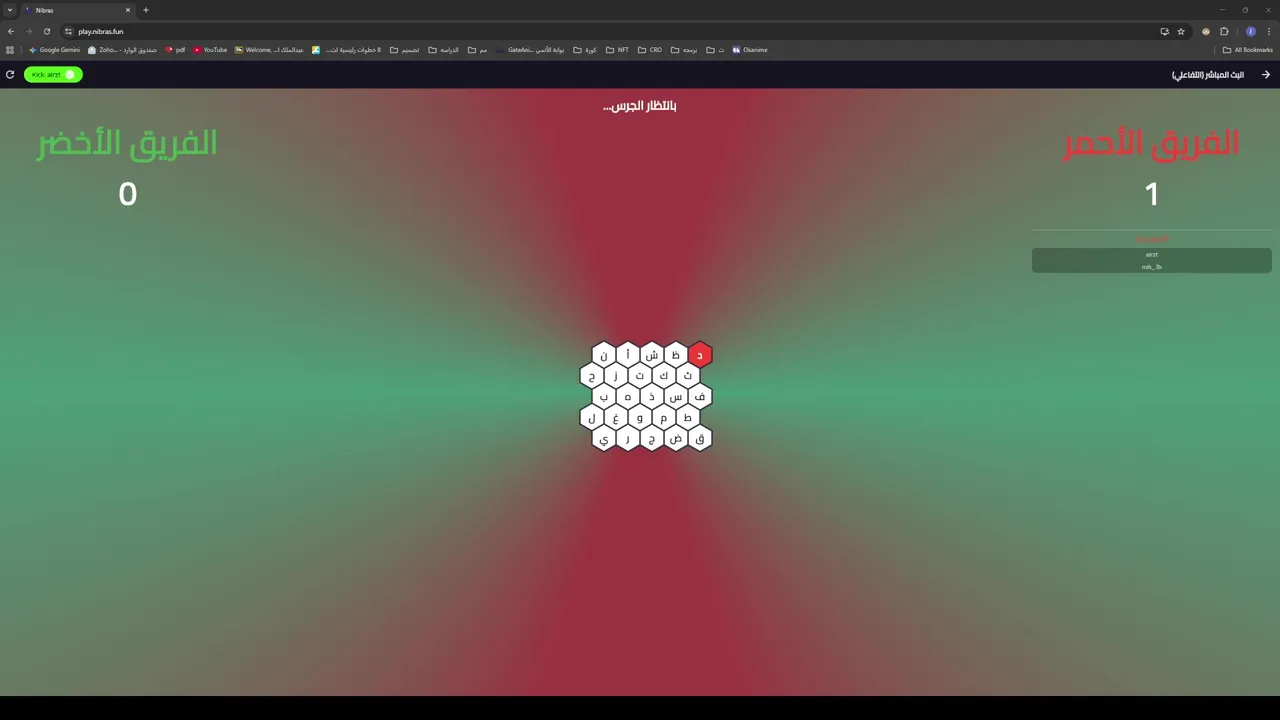Image resolution: width=1280 pixels, height=720 pixels.
Task: Select the ذ hexagon in the grid center
Action: (x=652, y=397)
